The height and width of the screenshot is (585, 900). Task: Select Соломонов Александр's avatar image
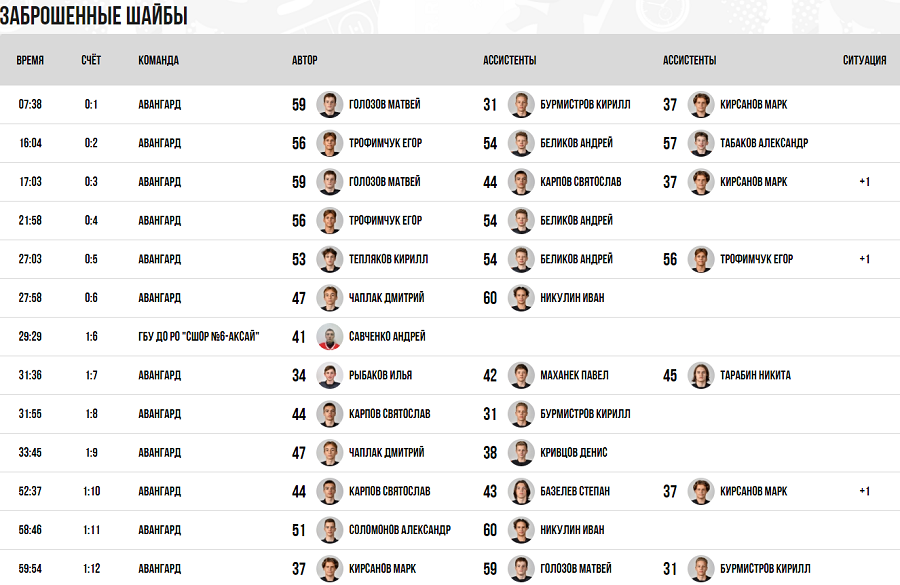pyautogui.click(x=330, y=530)
